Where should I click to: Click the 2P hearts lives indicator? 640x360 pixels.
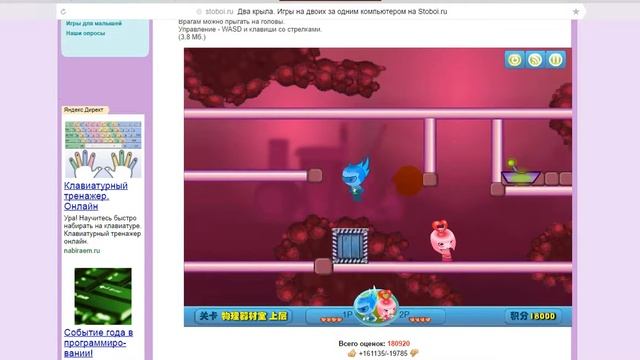[x=420, y=320]
